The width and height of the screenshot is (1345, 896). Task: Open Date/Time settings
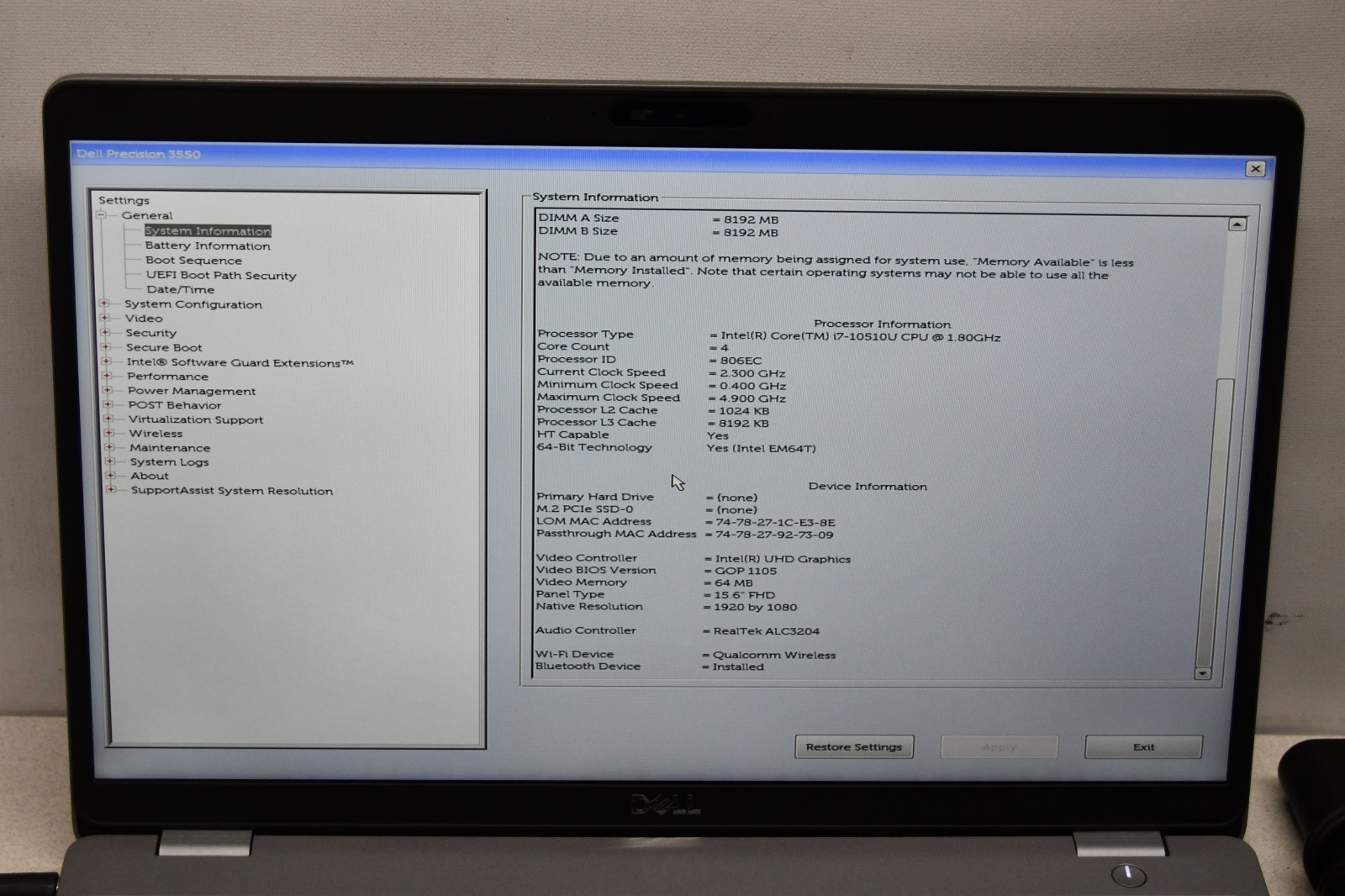(180, 289)
